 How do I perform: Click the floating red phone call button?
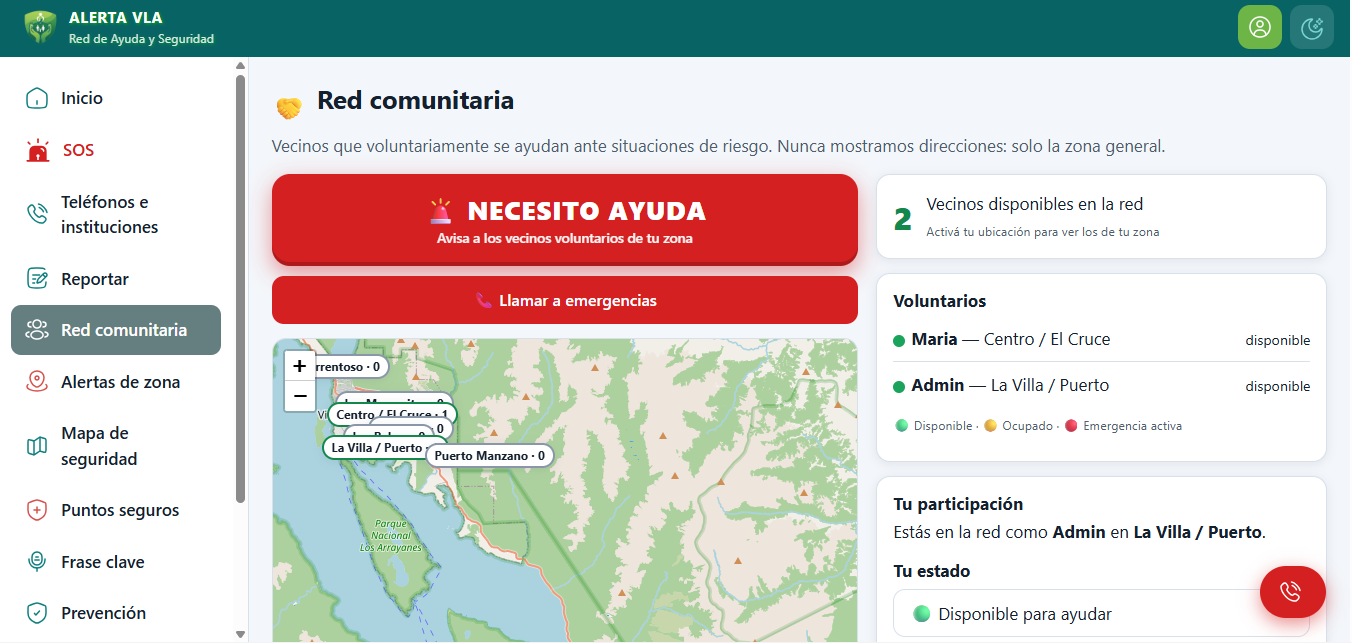tap(1292, 592)
